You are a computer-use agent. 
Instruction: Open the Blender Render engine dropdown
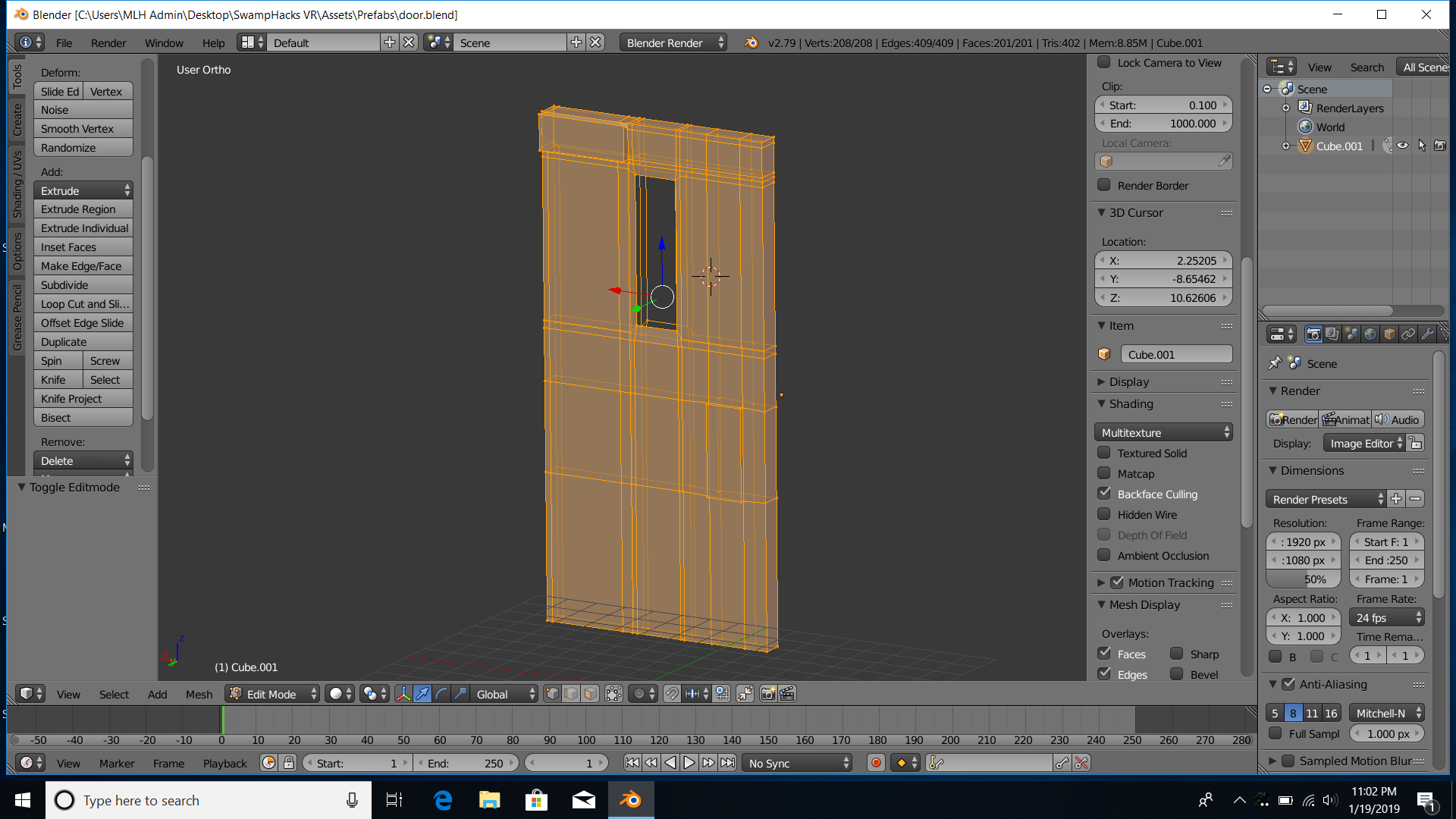point(673,43)
